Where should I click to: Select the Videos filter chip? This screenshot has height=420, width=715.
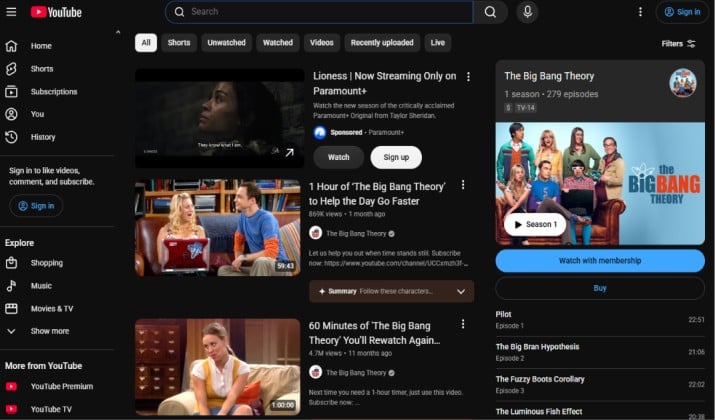322,42
